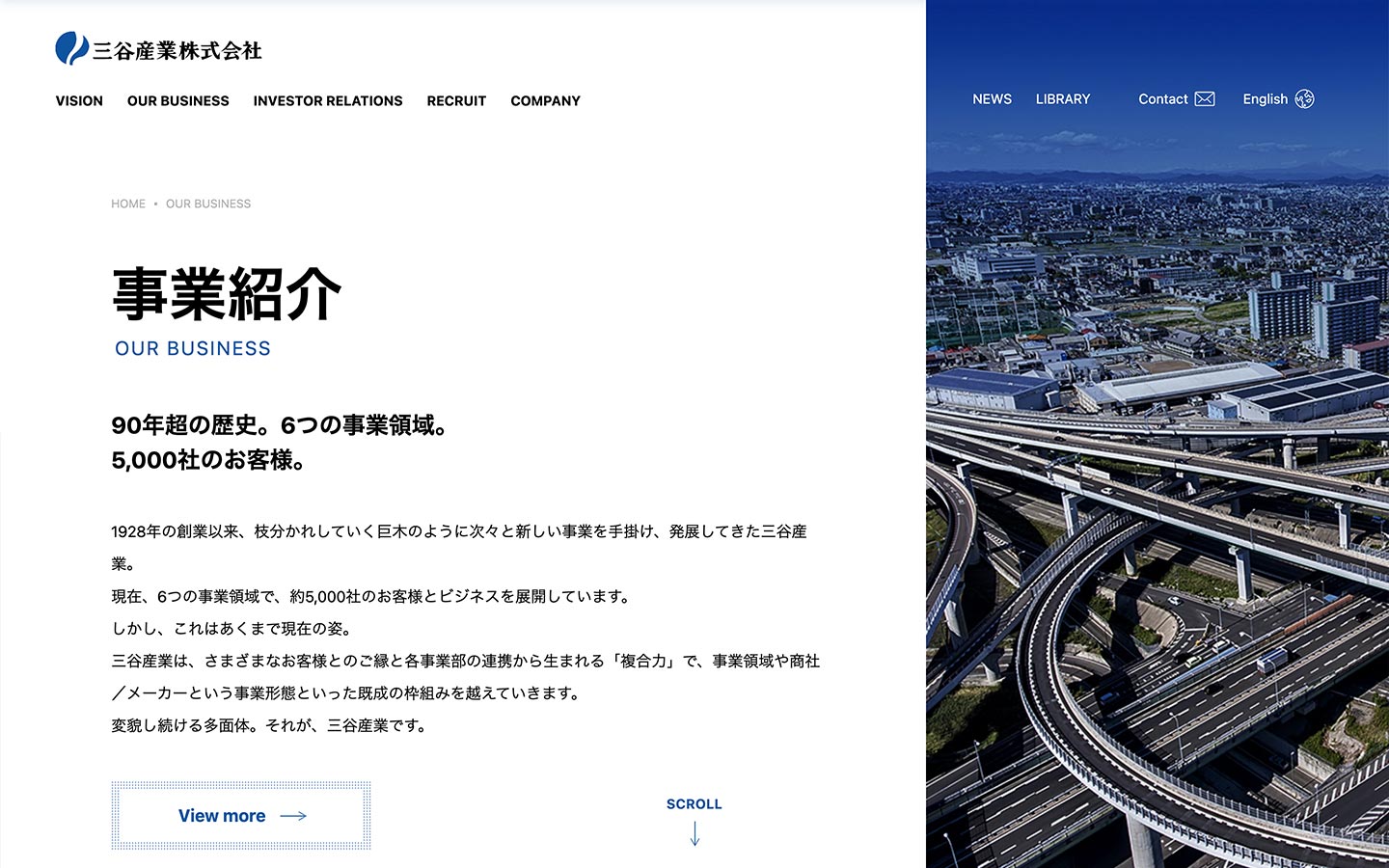Open the VISION menu item
Viewport: 1389px width, 868px height.
pos(79,101)
